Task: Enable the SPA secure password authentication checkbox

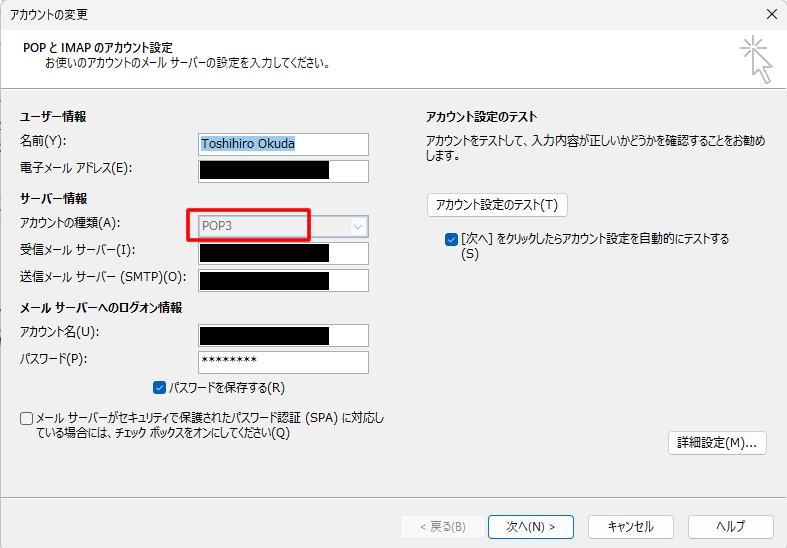Action: click(26, 419)
